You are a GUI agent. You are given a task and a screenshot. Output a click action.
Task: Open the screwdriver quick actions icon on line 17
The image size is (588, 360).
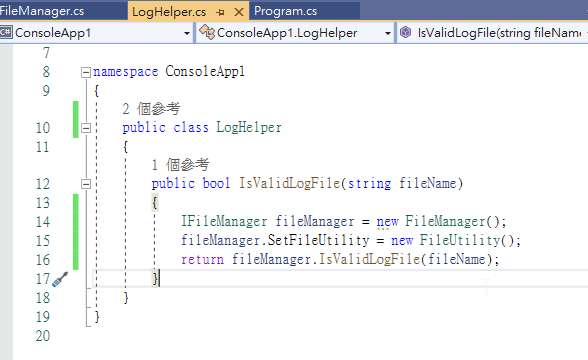pos(60,279)
